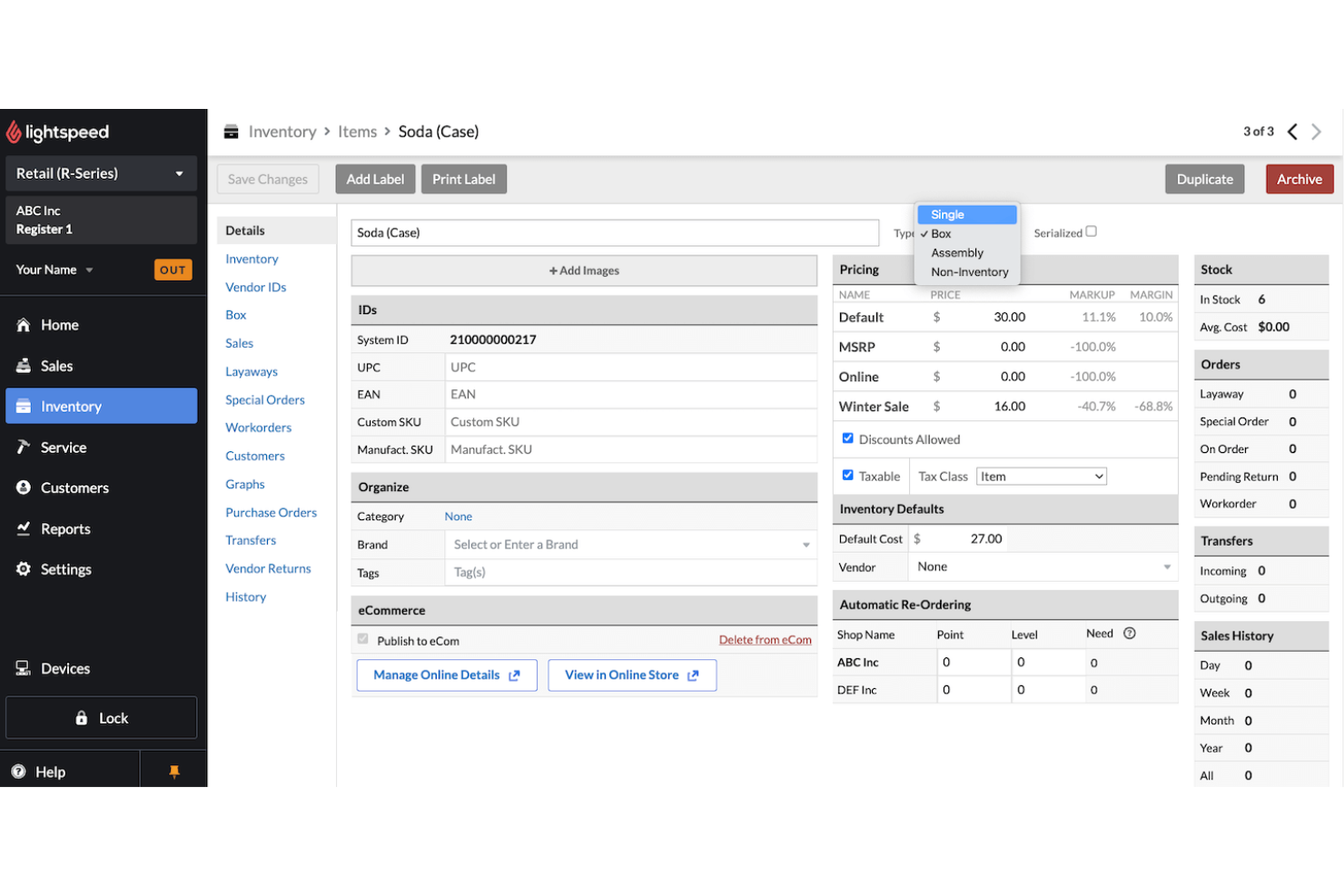Viewport: 1344px width, 896px height.
Task: Select Assembly in the Type list
Action: [x=967, y=253]
